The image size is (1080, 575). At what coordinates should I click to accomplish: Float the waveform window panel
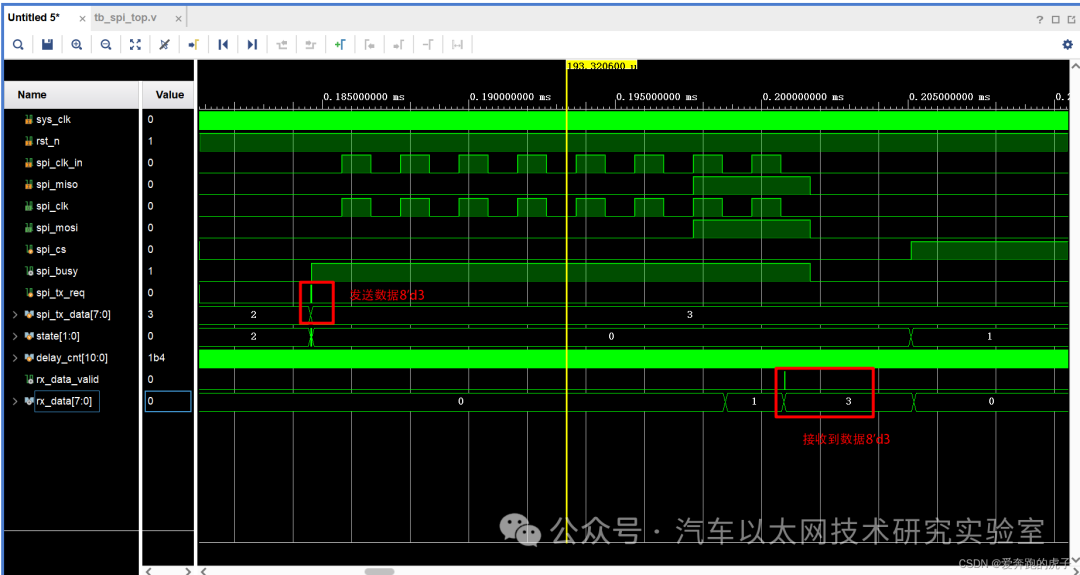1070,19
